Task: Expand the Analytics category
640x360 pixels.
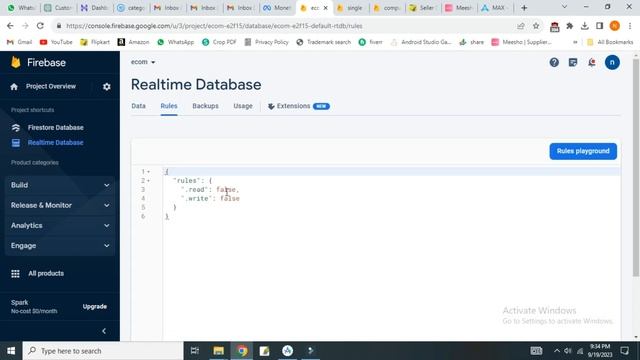Action: click(x=60, y=226)
